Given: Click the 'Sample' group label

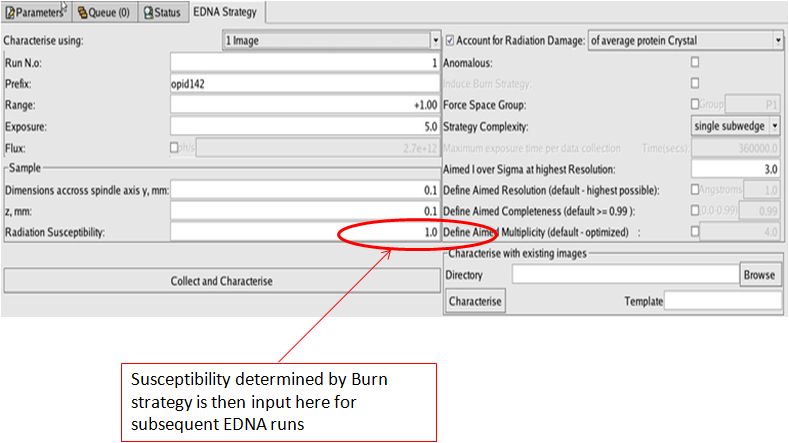Looking at the screenshot, I should (25, 168).
